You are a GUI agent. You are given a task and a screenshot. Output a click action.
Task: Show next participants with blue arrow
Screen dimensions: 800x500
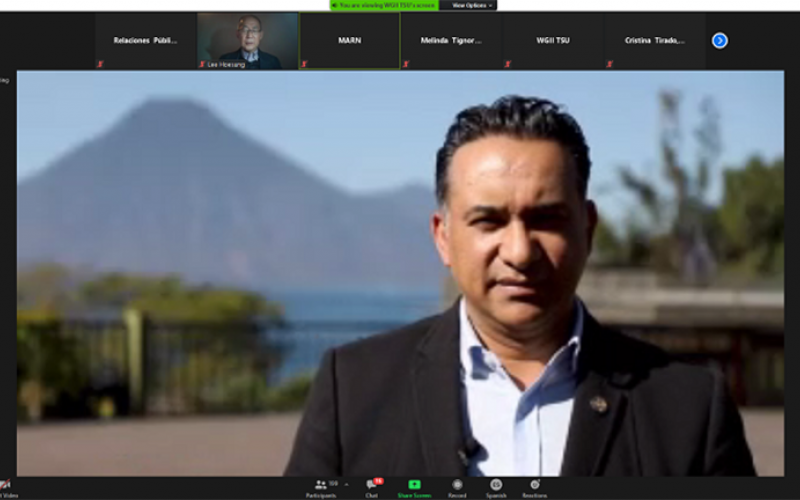click(x=719, y=40)
